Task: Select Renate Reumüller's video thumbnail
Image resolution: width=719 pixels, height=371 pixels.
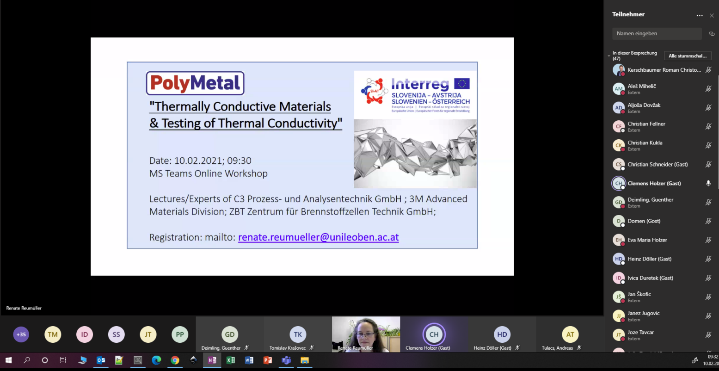Action: tap(365, 334)
